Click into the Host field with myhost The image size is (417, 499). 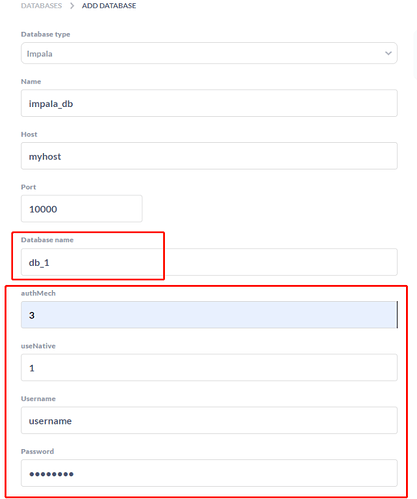pos(209,156)
